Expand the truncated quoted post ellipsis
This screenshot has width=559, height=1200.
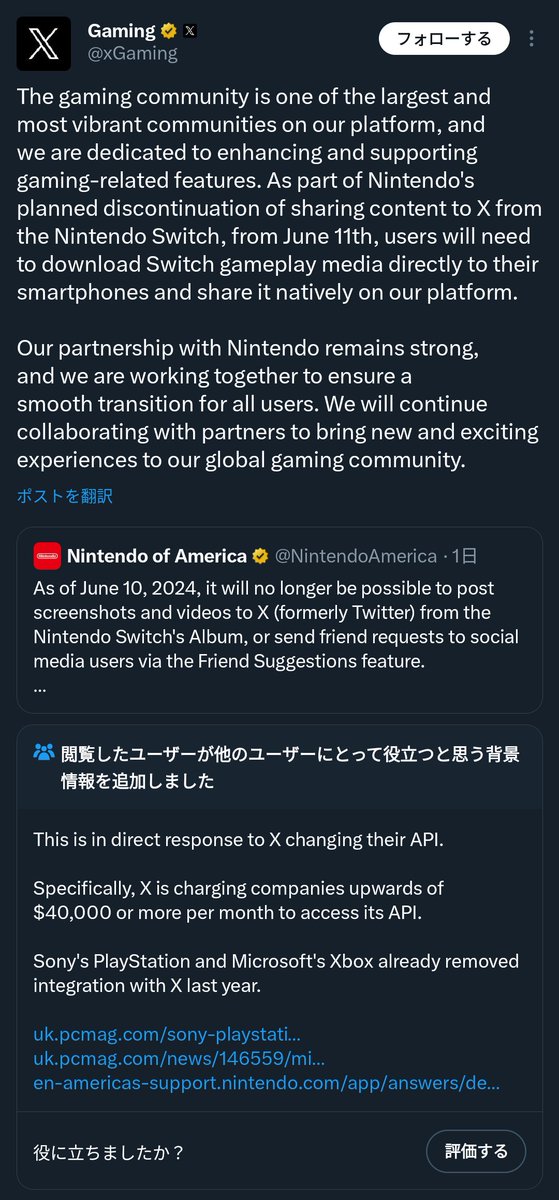39,688
